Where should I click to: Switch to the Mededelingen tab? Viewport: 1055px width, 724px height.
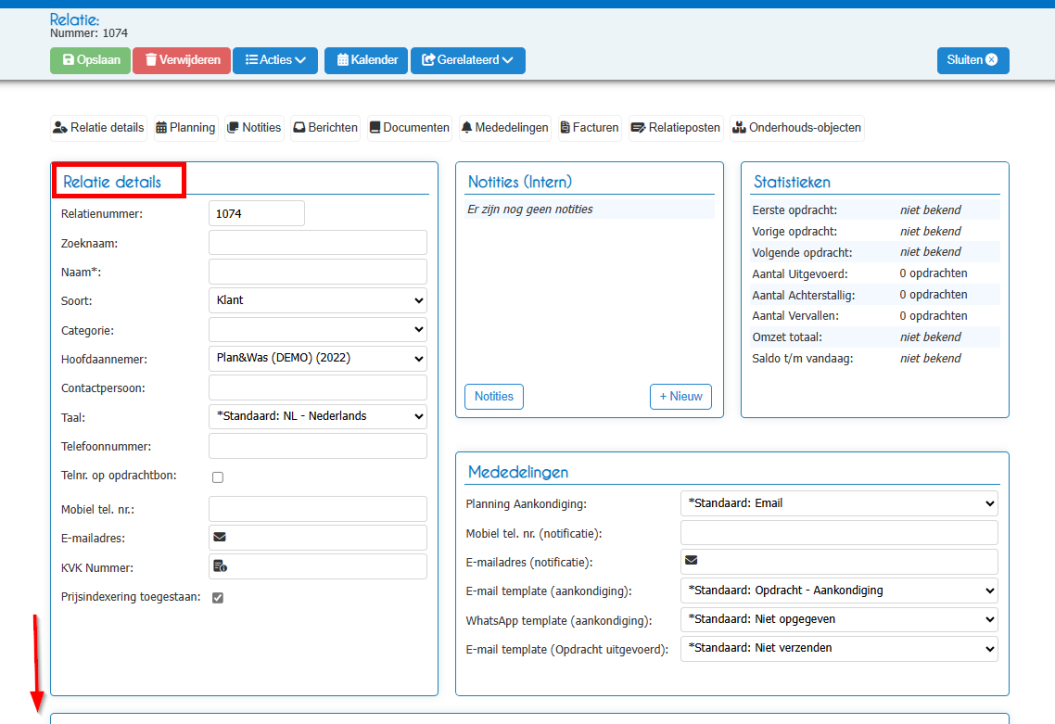click(x=505, y=128)
